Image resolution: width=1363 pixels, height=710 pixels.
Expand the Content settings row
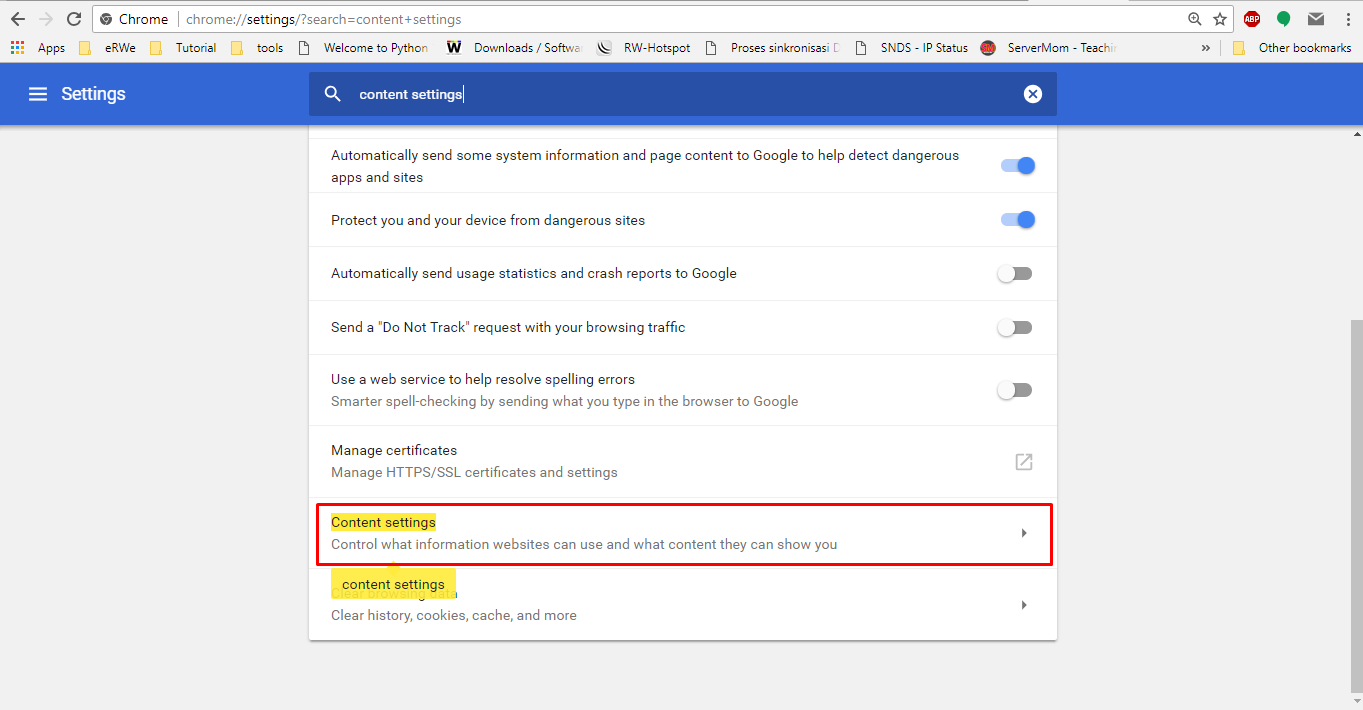pyautogui.click(x=1023, y=533)
